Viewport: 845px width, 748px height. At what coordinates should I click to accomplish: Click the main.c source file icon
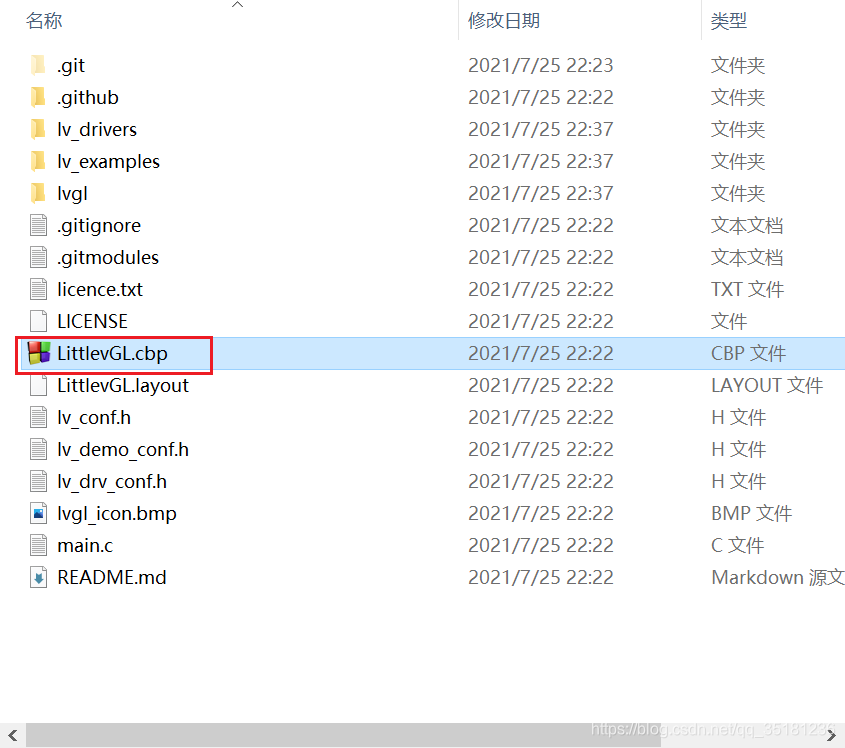click(x=38, y=545)
